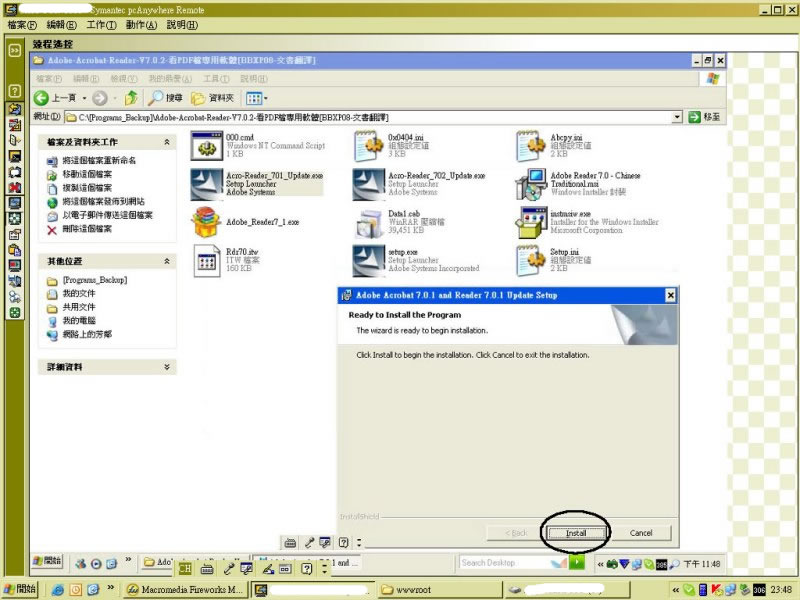This screenshot has height=600, width=800.
Task: Go back with the 上一頁 toolbar button
Action: pyautogui.click(x=55, y=97)
